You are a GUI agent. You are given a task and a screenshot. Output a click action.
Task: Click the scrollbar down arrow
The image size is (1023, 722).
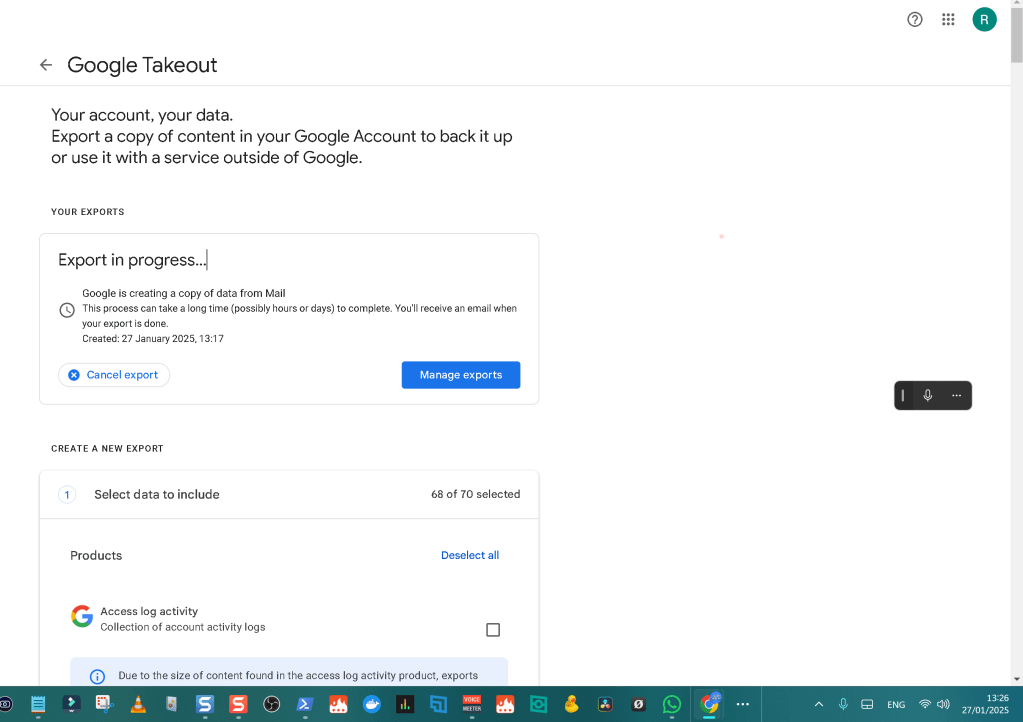[1016, 679]
